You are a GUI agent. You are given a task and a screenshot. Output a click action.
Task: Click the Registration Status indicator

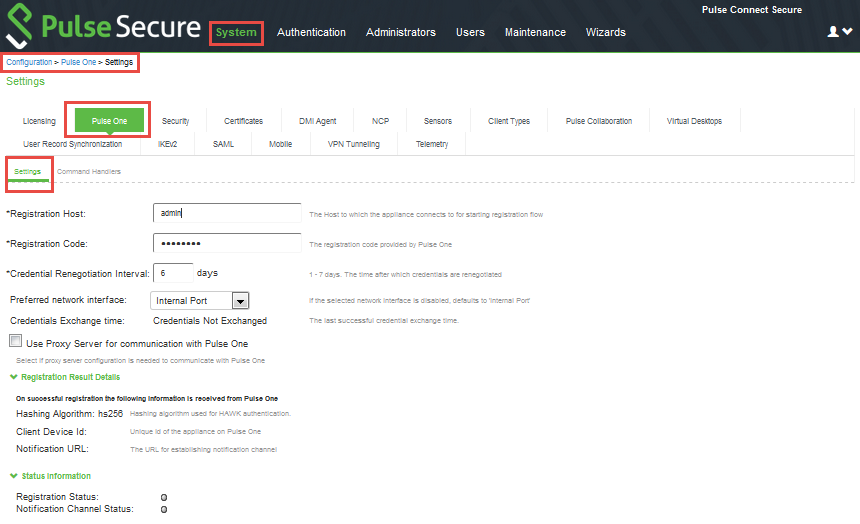(163, 497)
